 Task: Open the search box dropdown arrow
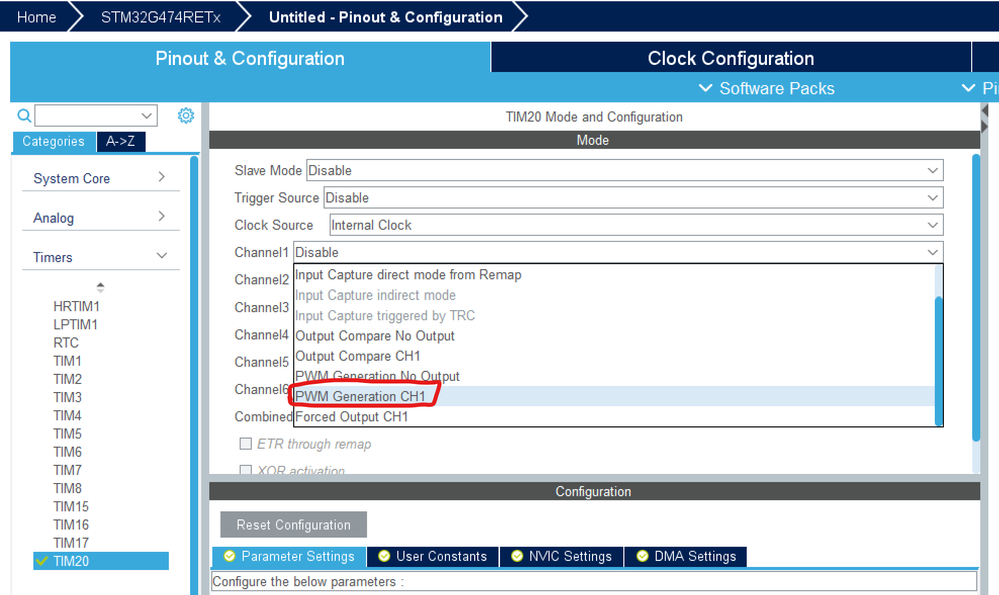(x=147, y=115)
